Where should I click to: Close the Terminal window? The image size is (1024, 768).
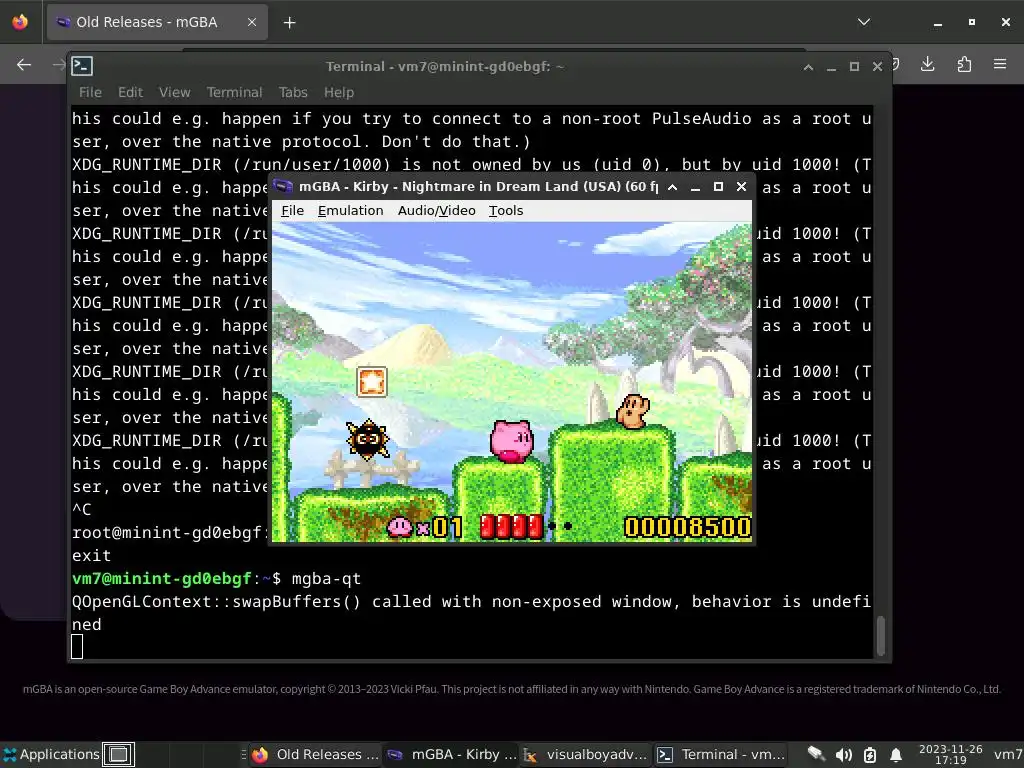(x=878, y=67)
